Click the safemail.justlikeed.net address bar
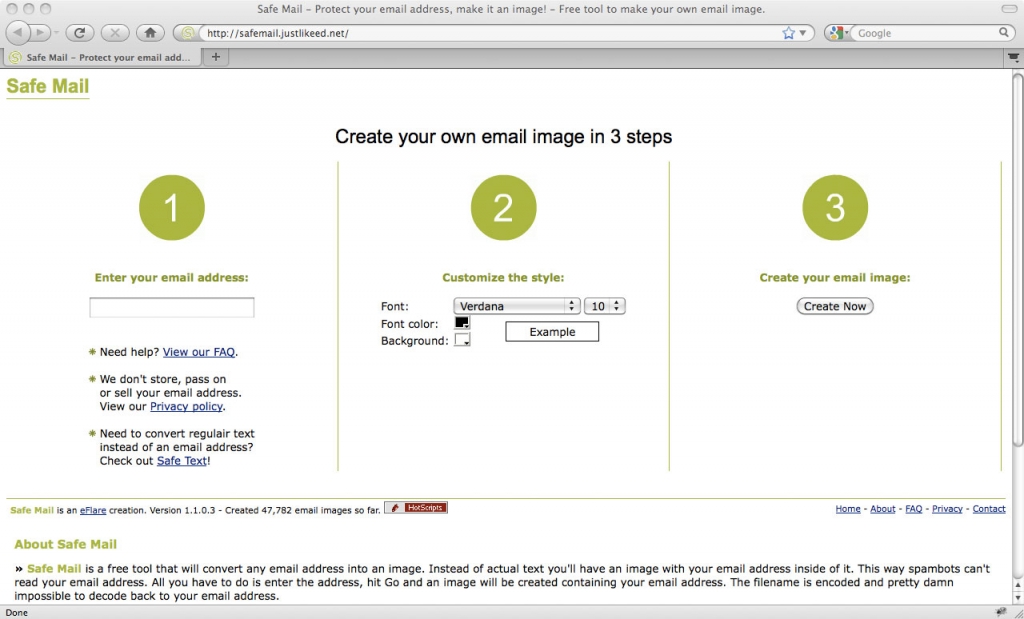This screenshot has height=619, width=1024. coord(491,33)
